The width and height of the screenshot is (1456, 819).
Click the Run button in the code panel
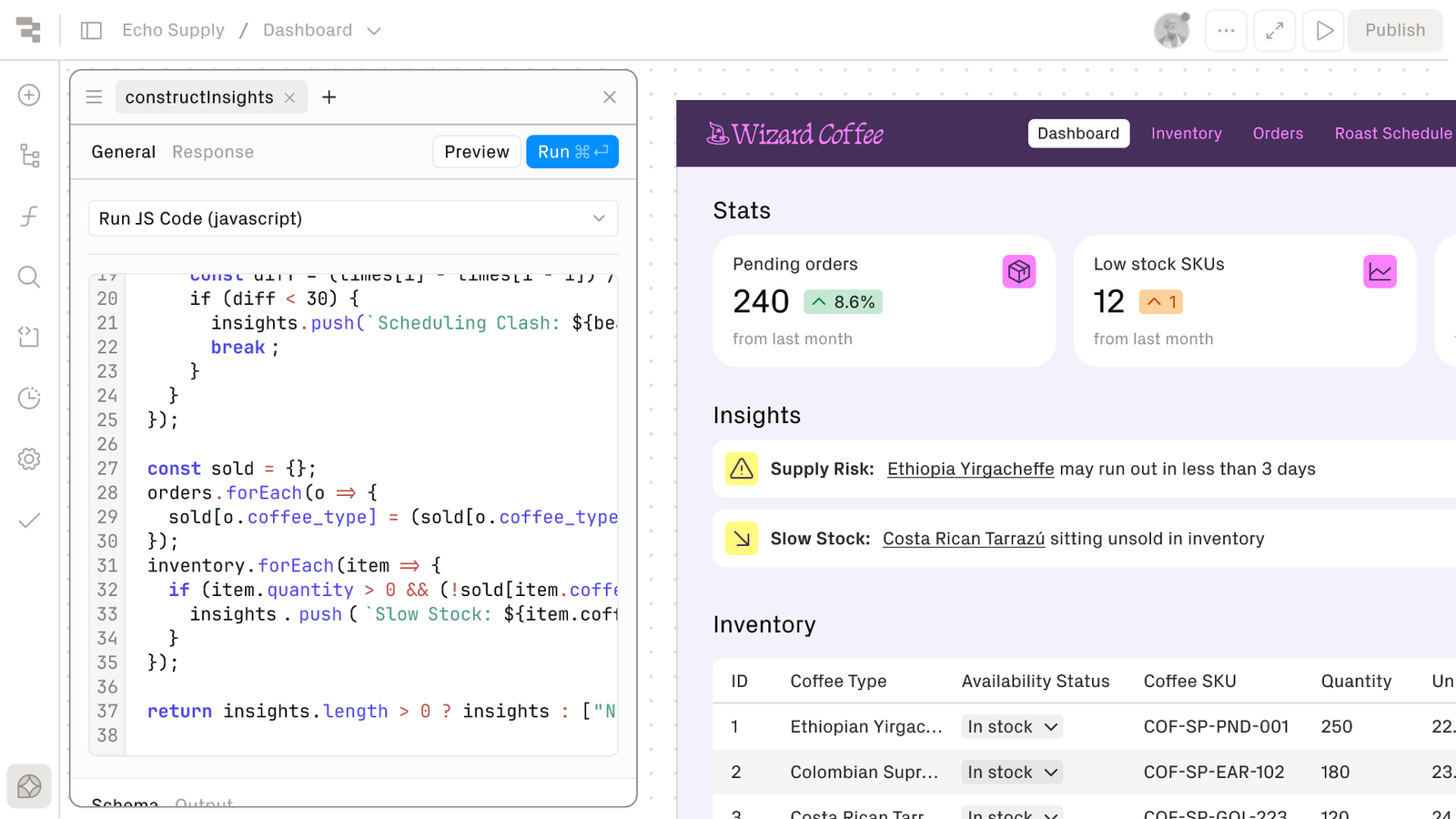[x=571, y=151]
